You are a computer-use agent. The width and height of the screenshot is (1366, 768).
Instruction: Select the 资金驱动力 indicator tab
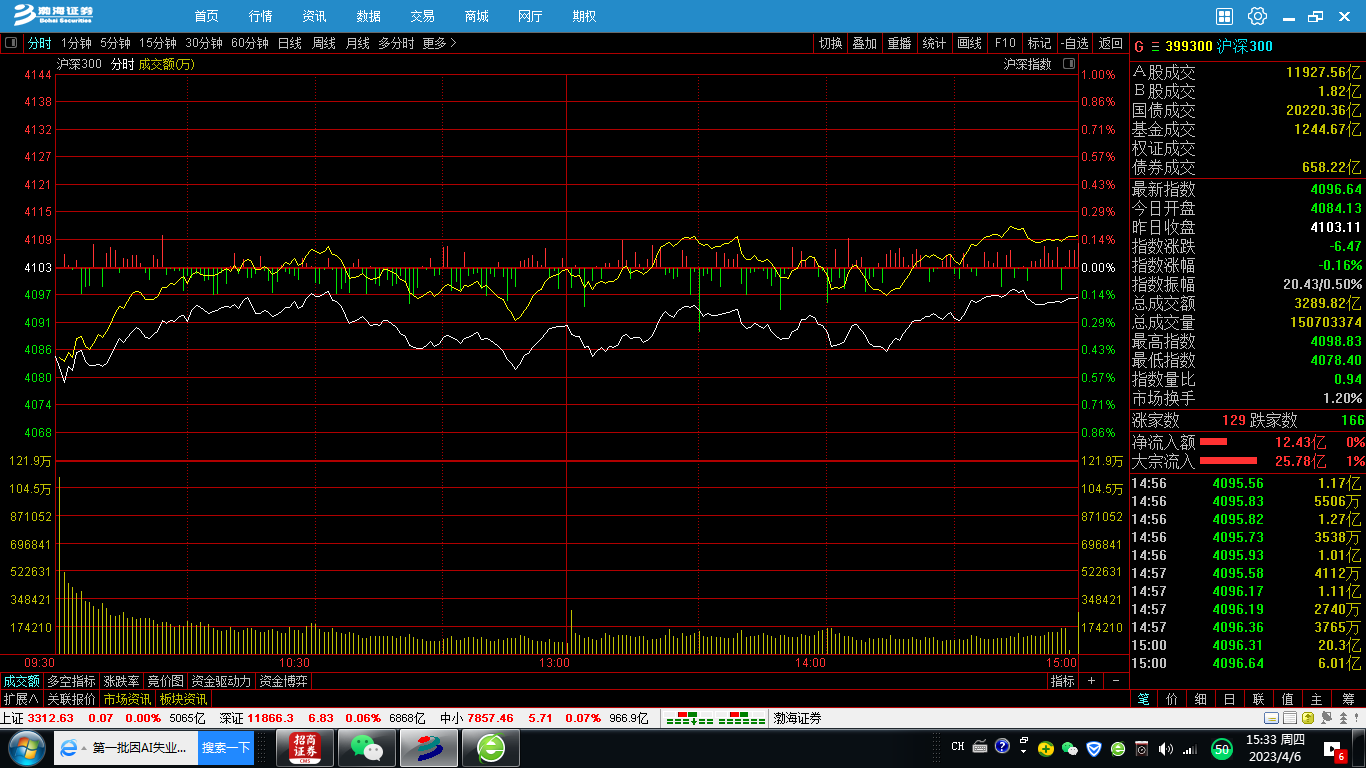coord(221,681)
